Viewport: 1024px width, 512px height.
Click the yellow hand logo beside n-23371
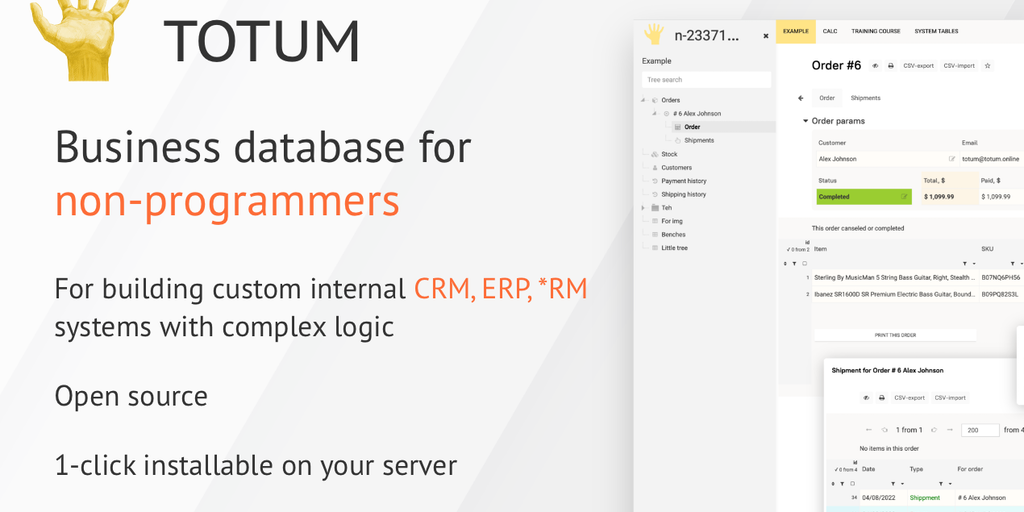[653, 34]
